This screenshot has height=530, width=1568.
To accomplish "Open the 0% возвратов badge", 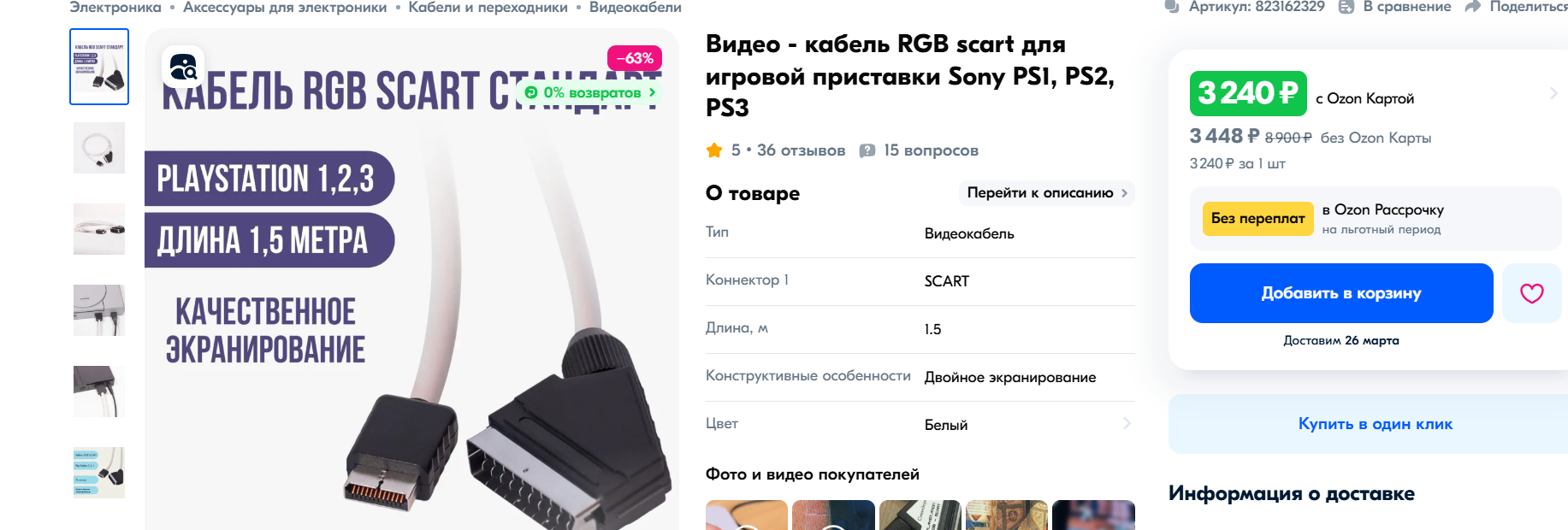I will [591, 92].
